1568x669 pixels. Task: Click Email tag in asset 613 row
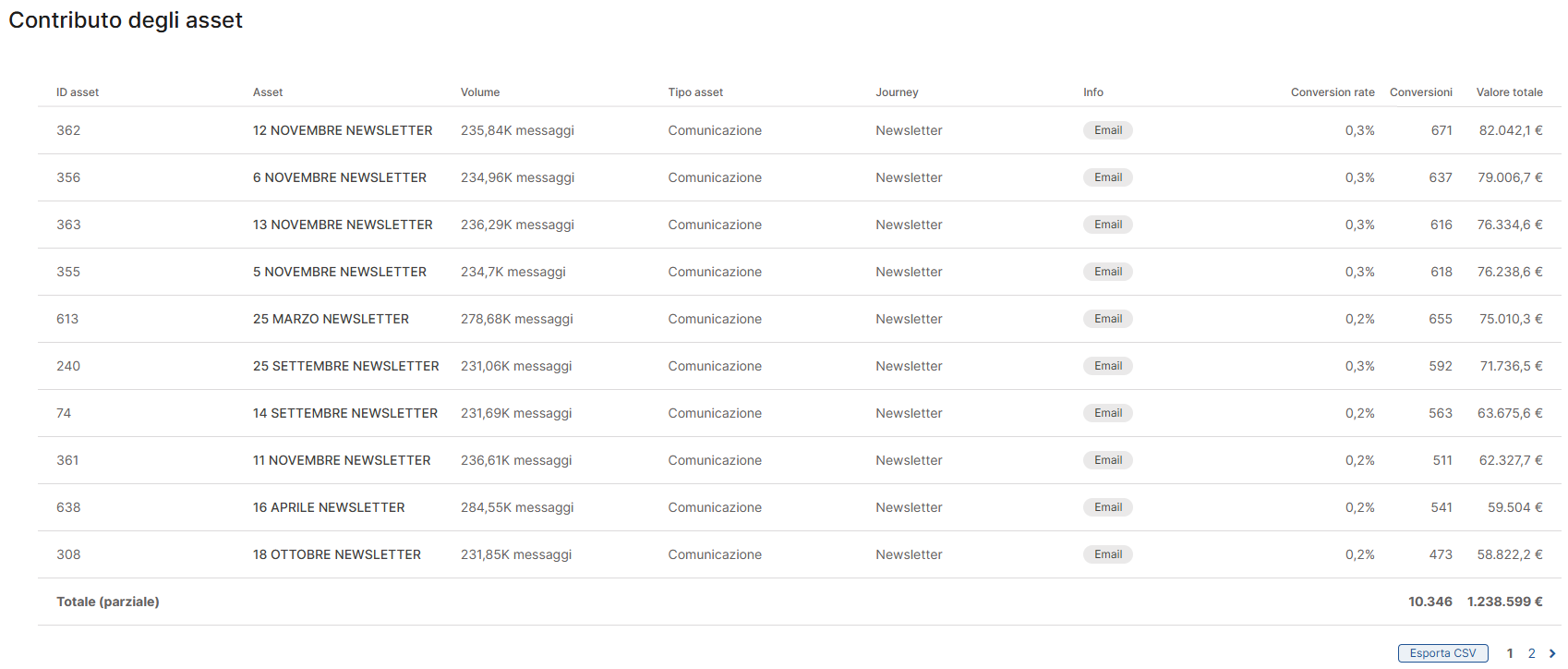click(1108, 319)
